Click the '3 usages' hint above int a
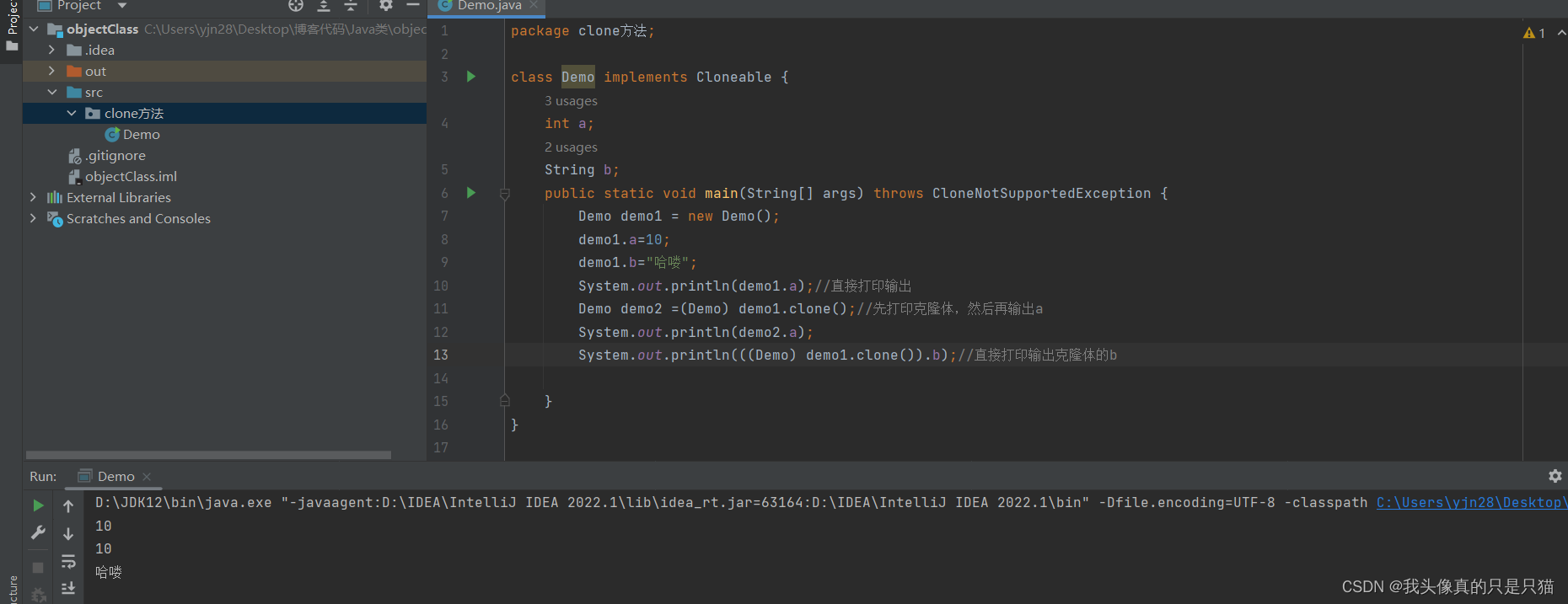The height and width of the screenshot is (604, 1568). pyautogui.click(x=571, y=101)
